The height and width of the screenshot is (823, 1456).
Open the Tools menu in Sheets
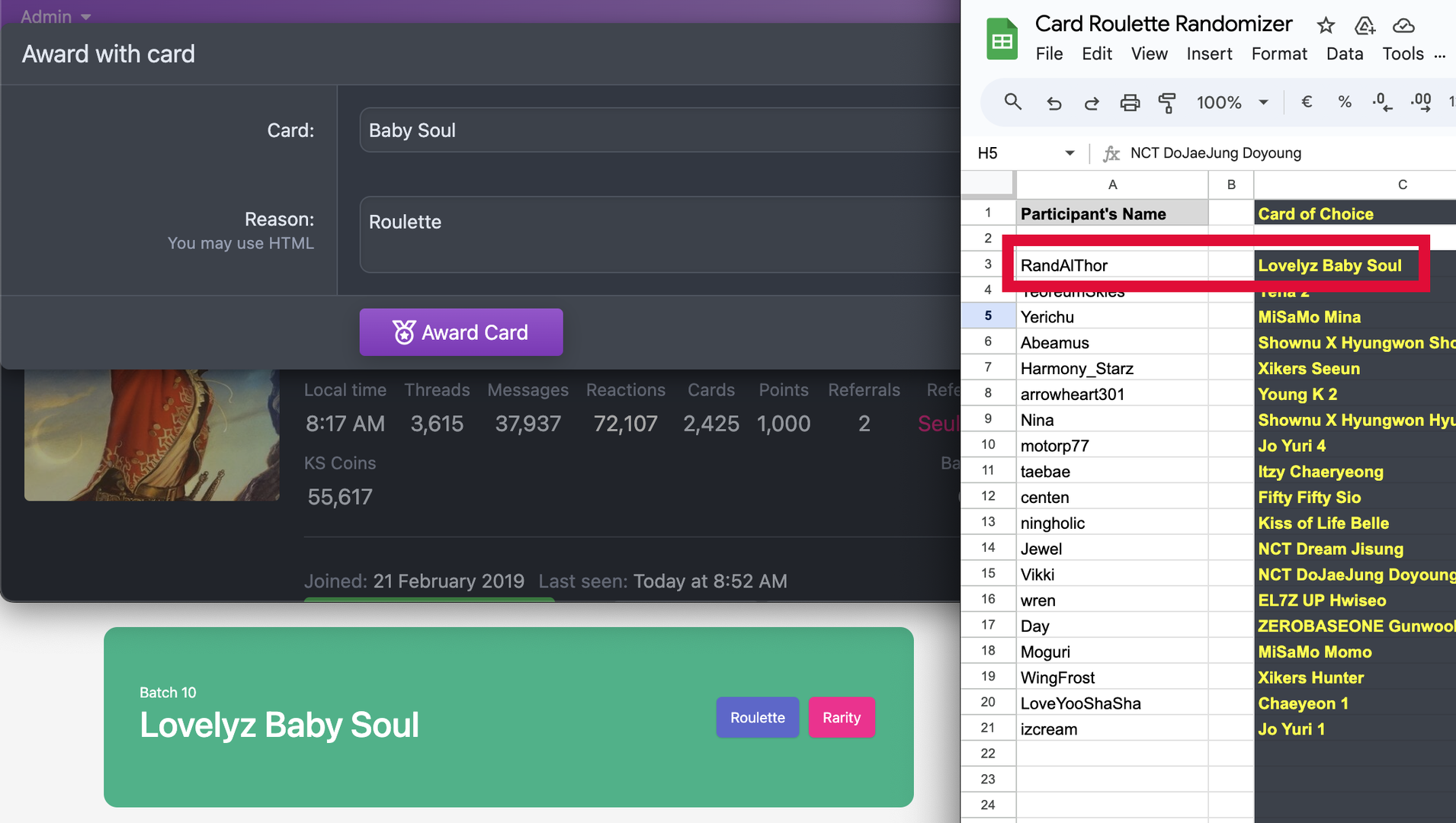click(1403, 54)
